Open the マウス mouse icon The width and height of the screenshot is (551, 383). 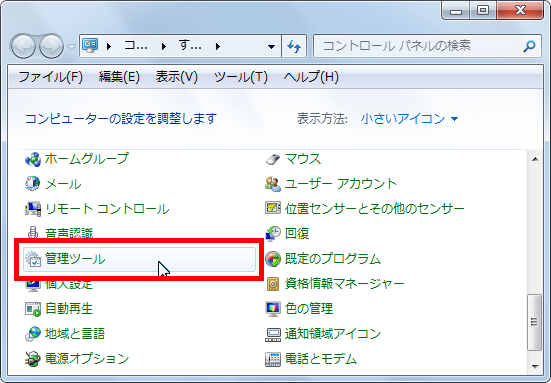coord(273,160)
